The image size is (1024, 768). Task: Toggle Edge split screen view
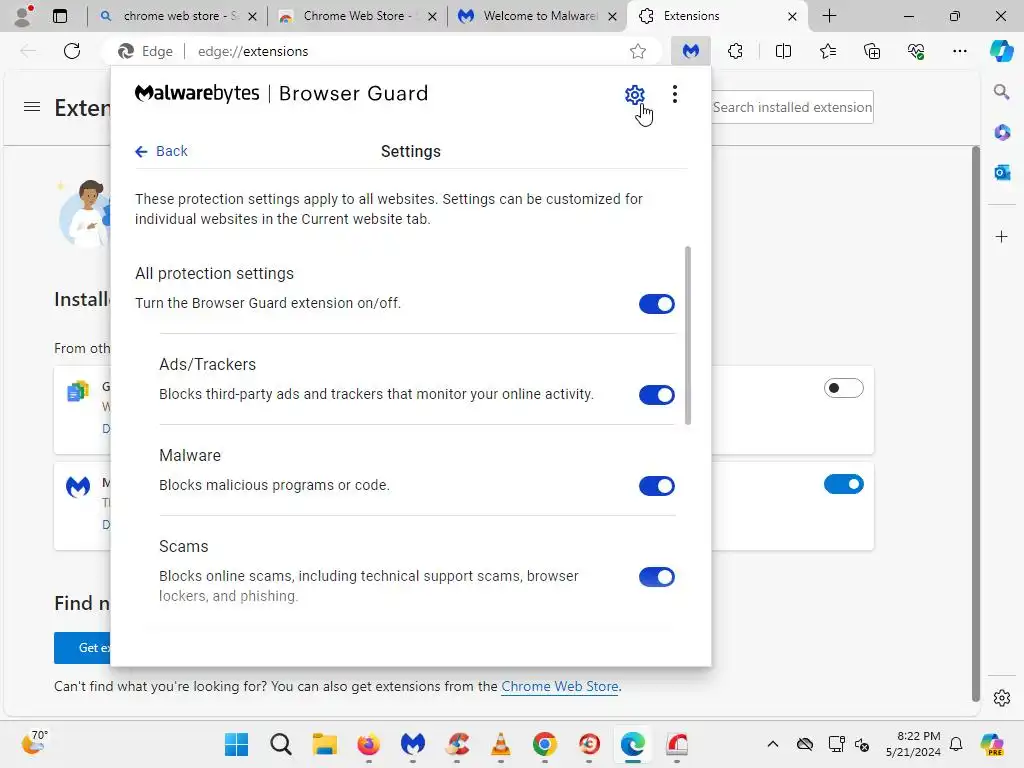point(783,51)
